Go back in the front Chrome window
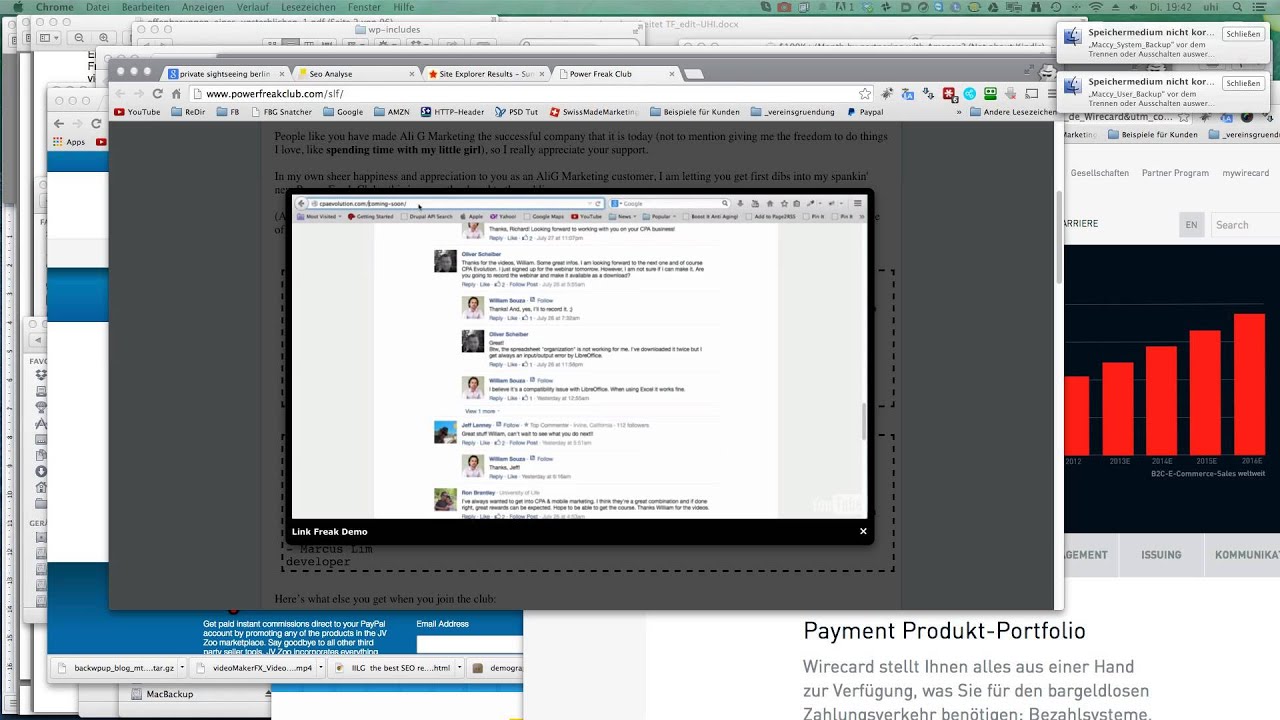 pos(119,94)
